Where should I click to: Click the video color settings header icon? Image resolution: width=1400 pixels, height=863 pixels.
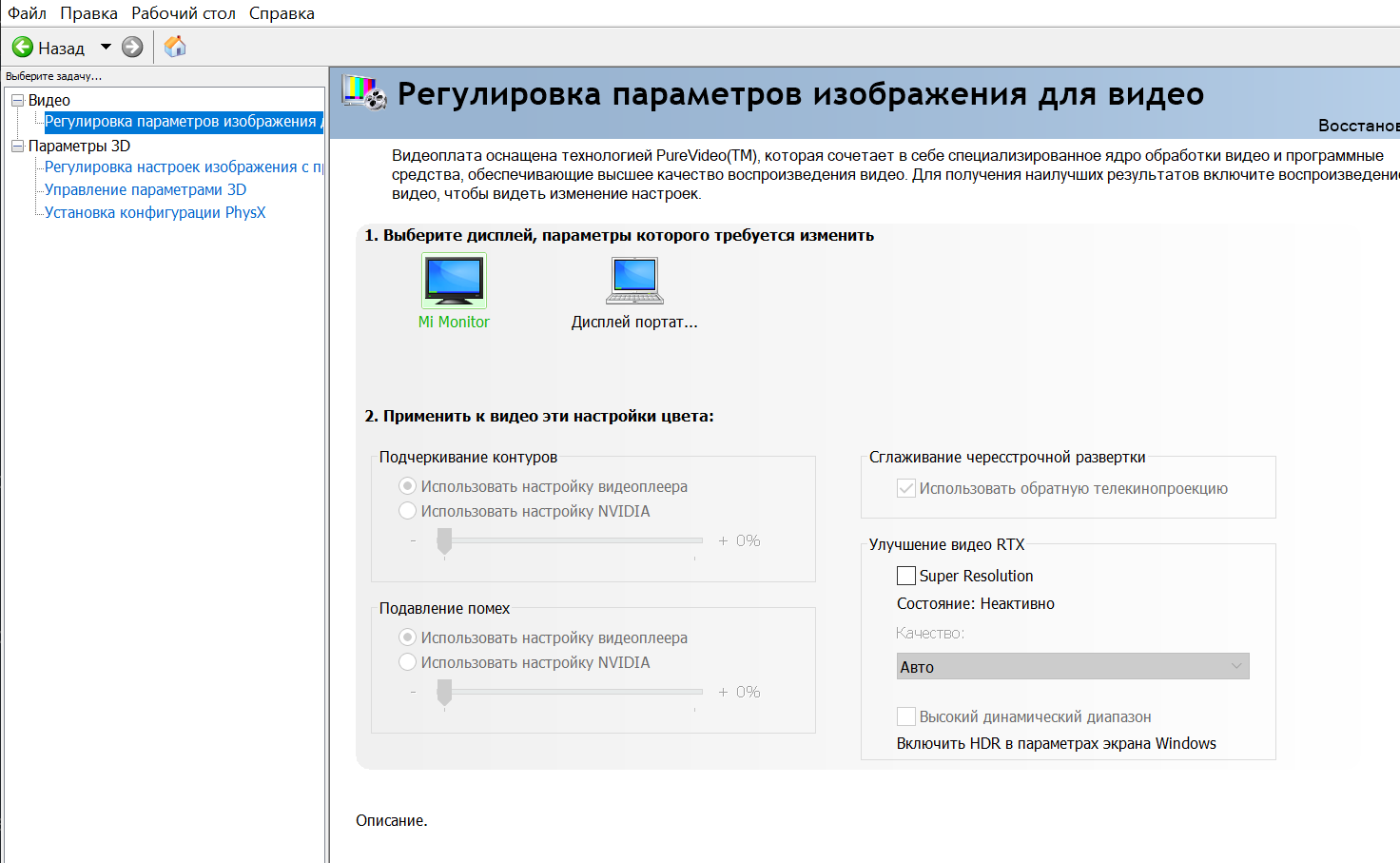[364, 93]
